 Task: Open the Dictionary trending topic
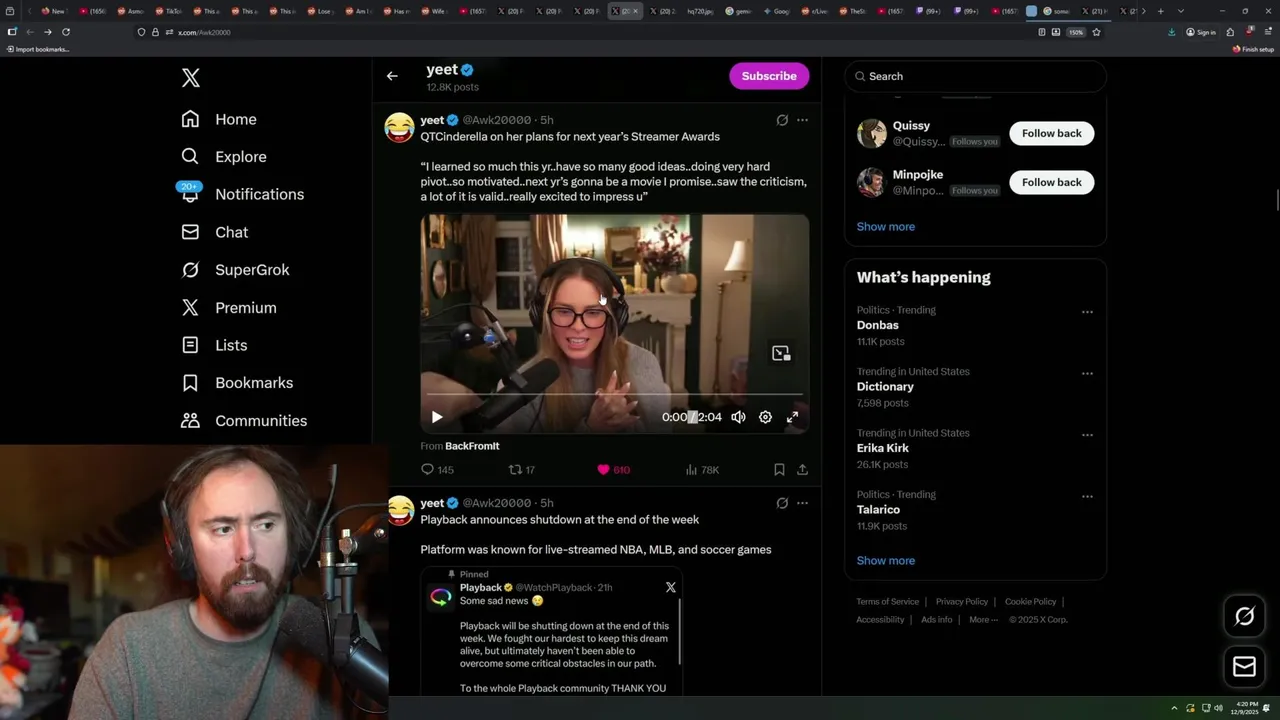pos(885,387)
